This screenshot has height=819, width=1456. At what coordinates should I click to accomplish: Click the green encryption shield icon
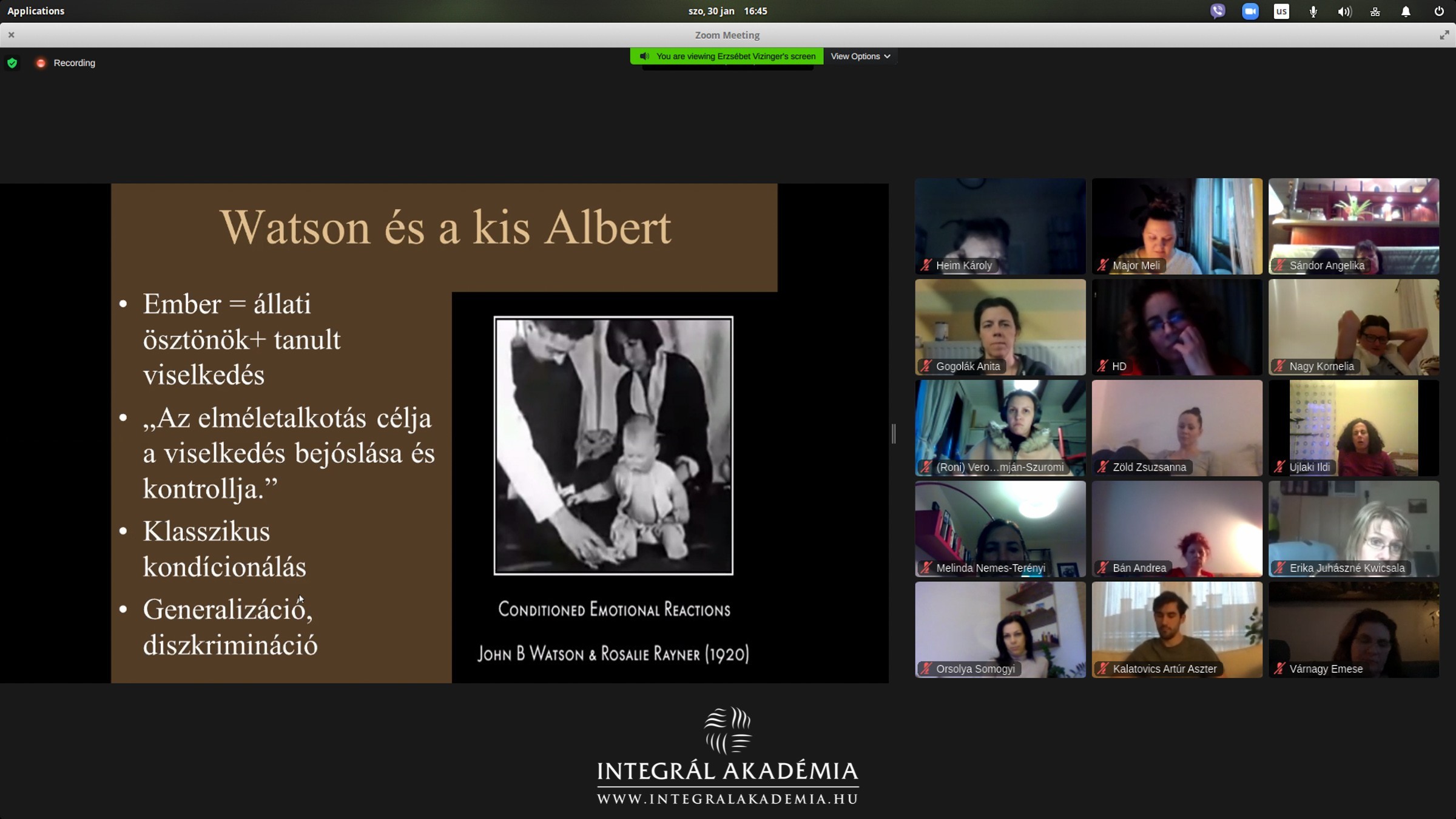12,63
